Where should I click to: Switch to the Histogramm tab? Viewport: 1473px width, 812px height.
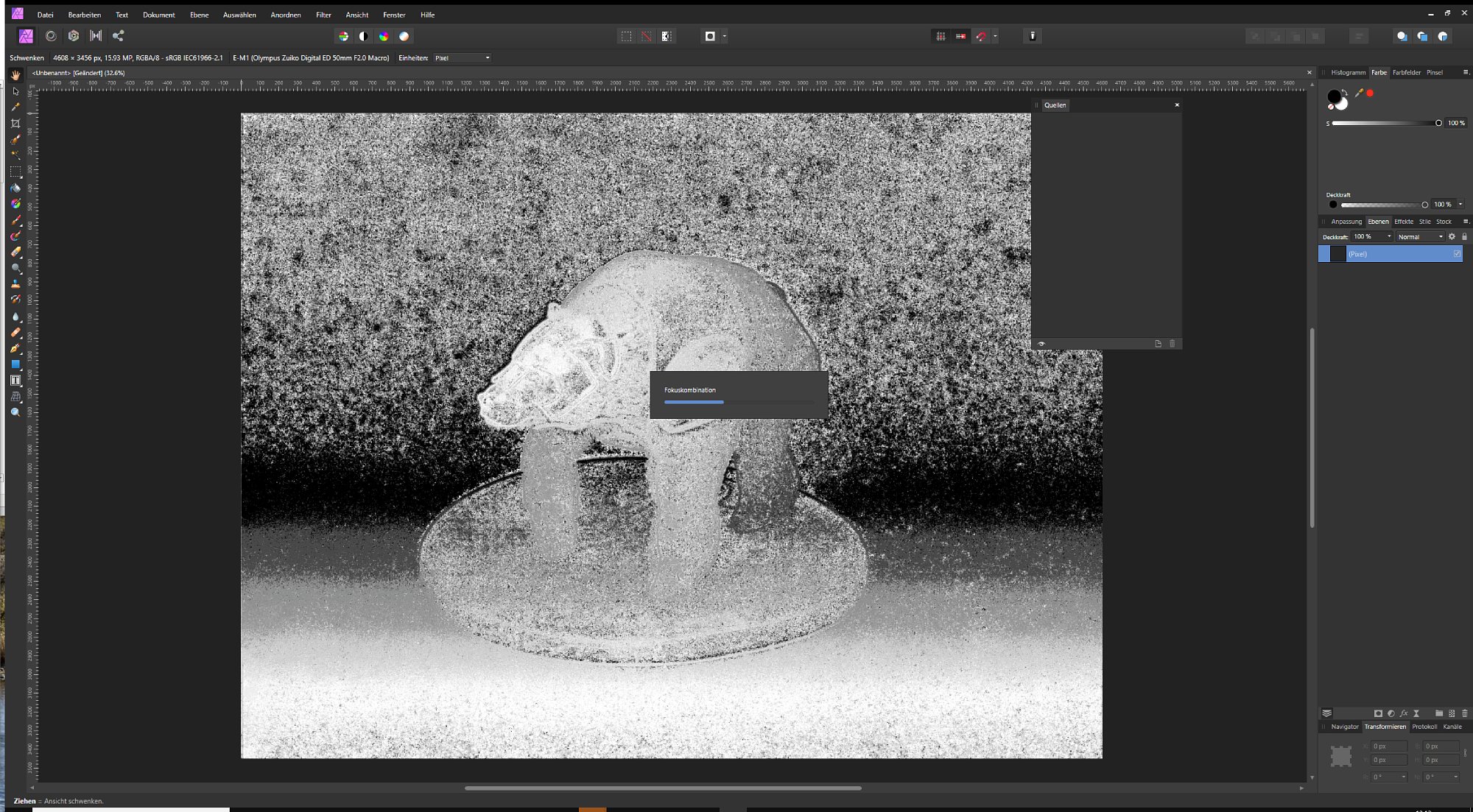1348,72
